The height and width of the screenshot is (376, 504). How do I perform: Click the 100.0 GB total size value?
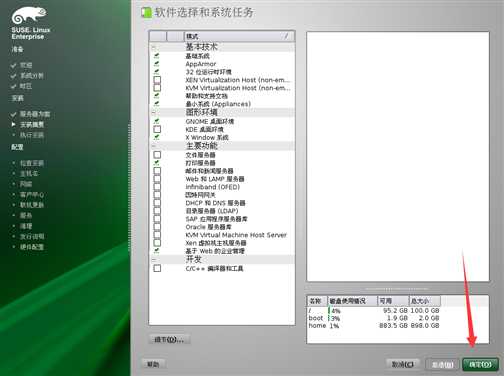coord(425,311)
